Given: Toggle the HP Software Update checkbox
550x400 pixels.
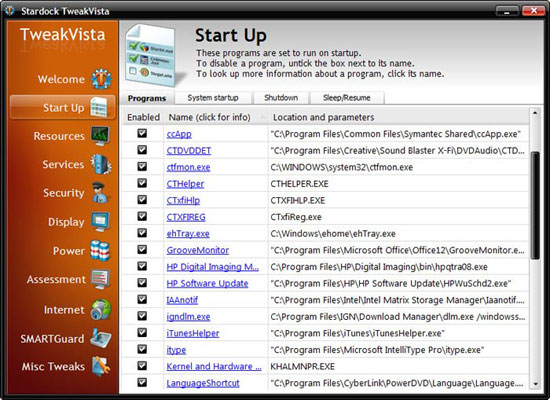Looking at the screenshot, I should click(x=142, y=283).
